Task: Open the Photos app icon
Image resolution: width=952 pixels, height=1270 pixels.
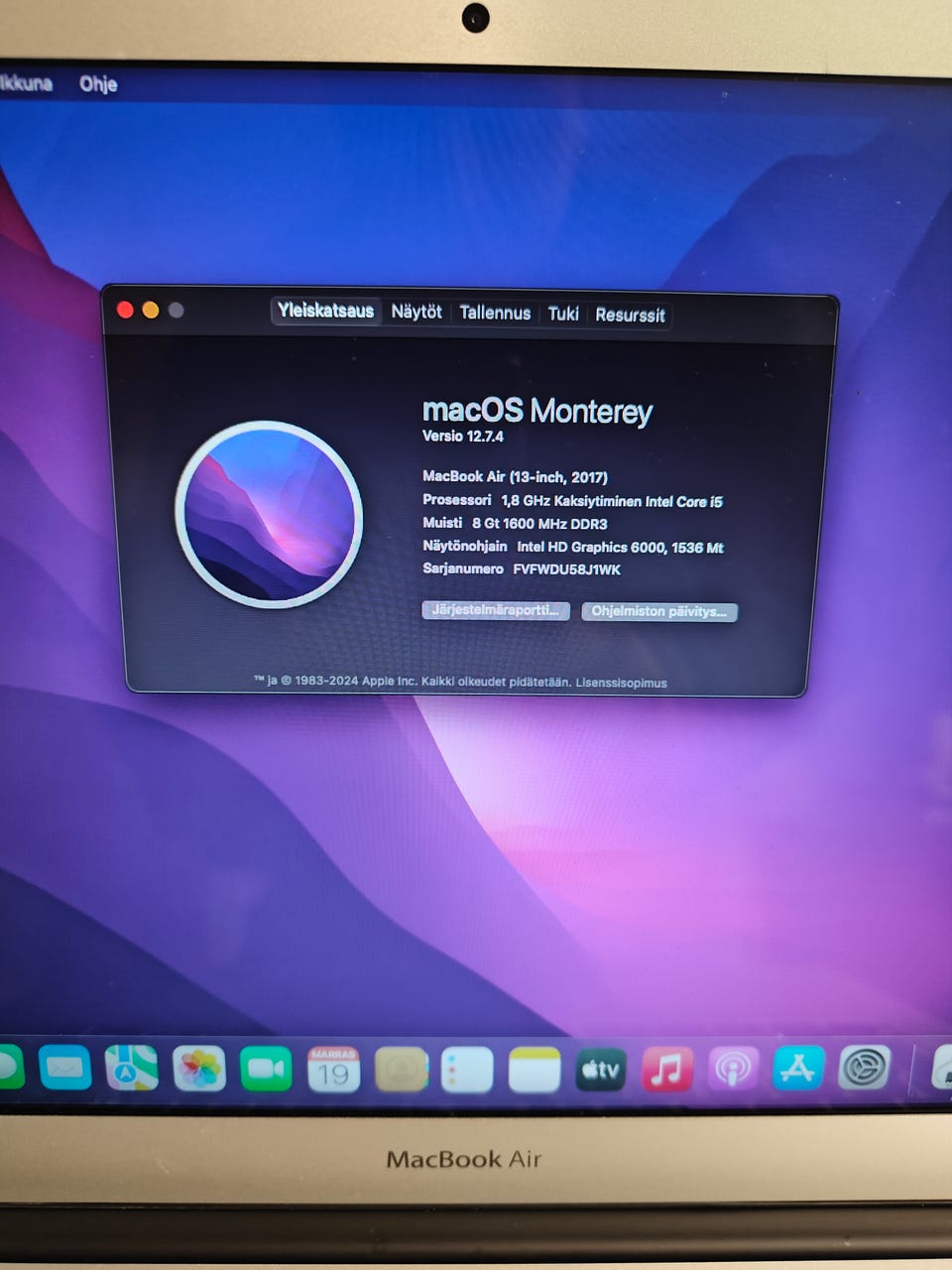Action: pos(199,1069)
